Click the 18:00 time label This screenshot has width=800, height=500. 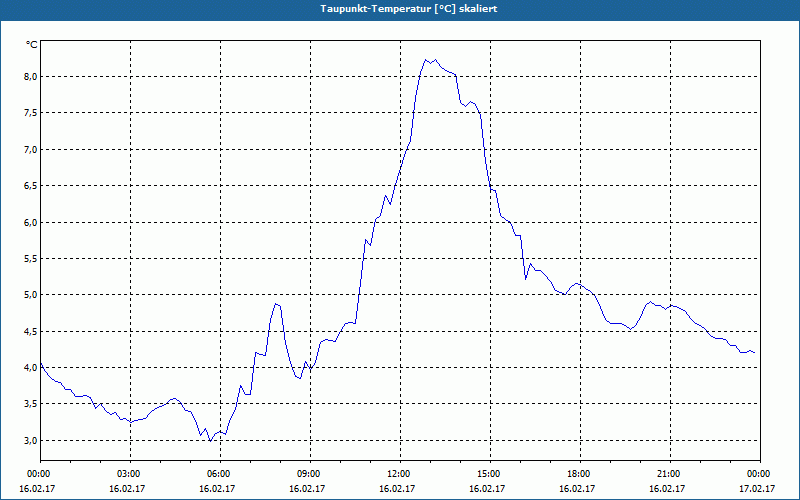click(577, 474)
